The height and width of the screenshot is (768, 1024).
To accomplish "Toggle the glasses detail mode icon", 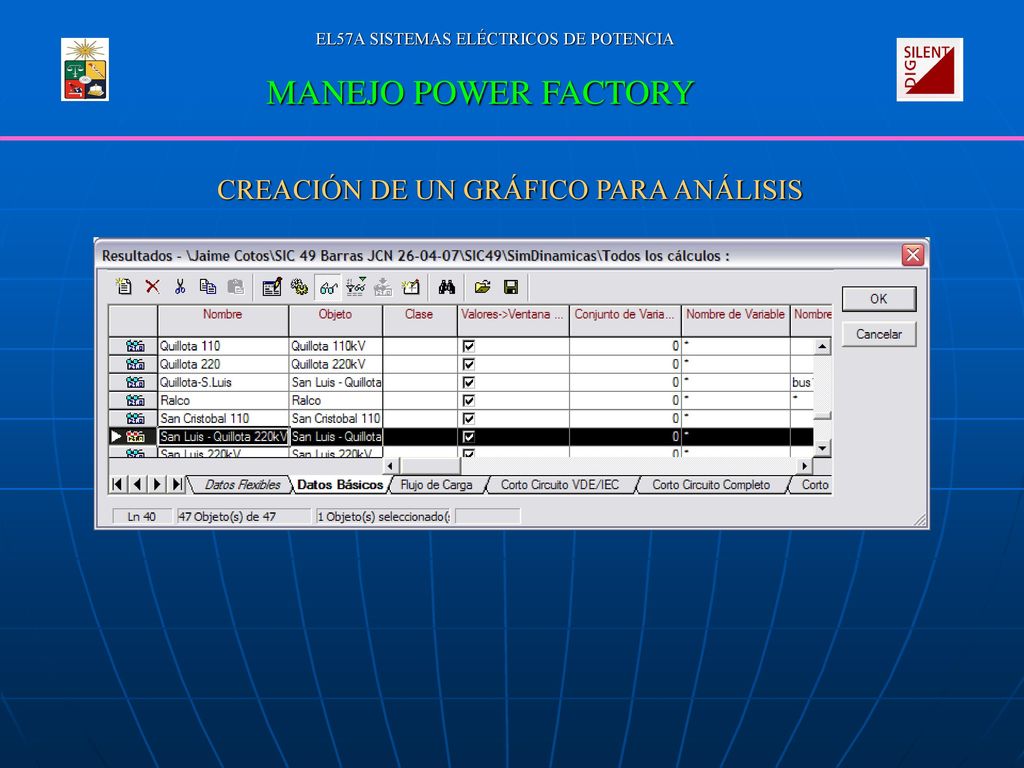I will pyautogui.click(x=328, y=287).
